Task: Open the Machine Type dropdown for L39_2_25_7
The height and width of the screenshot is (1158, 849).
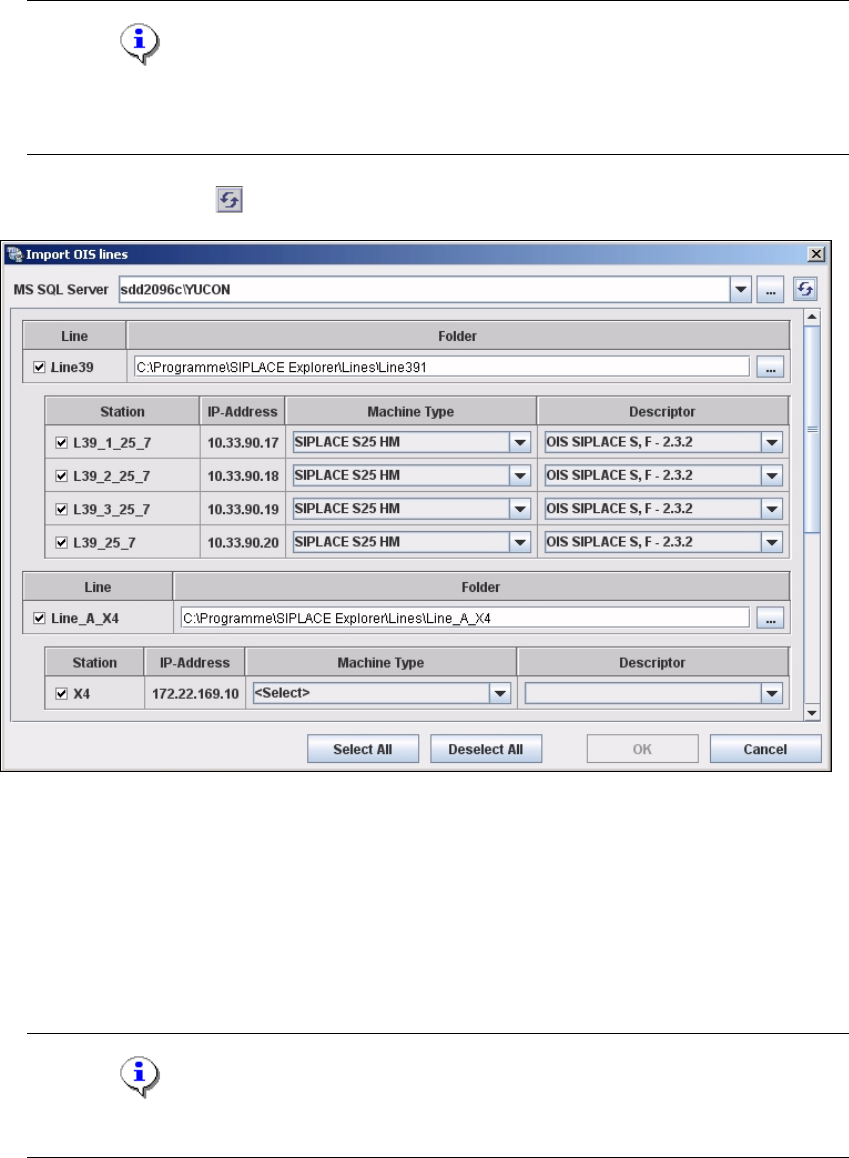Action: [x=520, y=476]
